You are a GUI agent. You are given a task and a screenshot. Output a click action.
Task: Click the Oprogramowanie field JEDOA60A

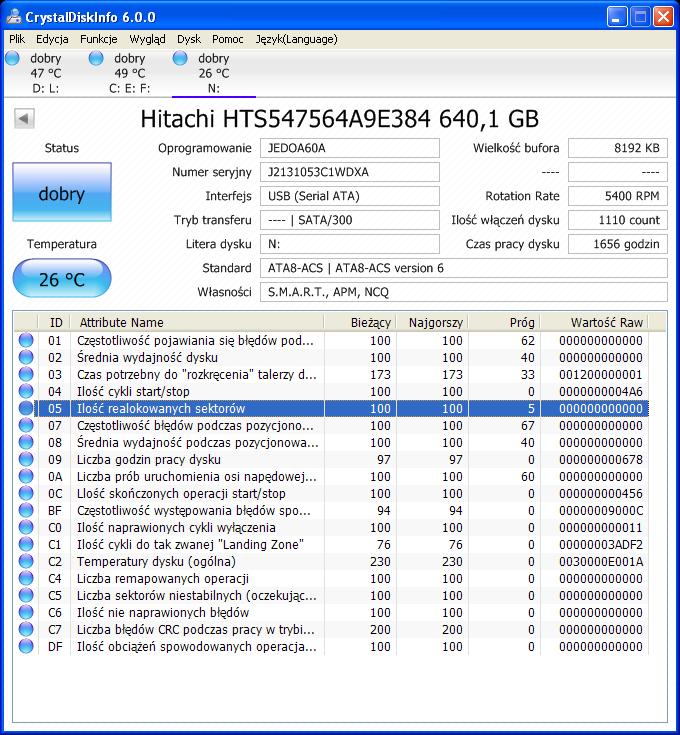point(350,148)
